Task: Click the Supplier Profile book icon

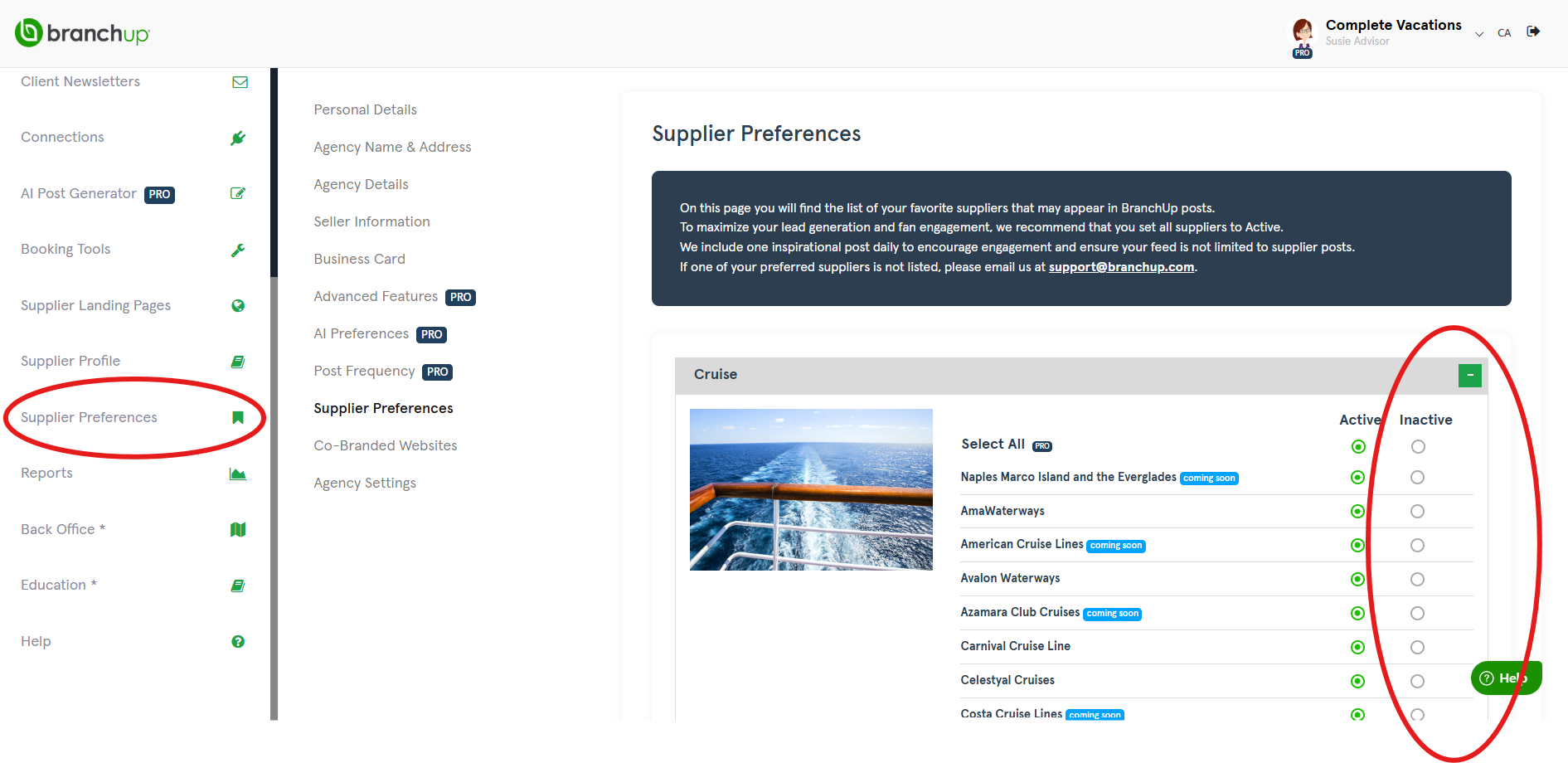Action: (x=238, y=362)
